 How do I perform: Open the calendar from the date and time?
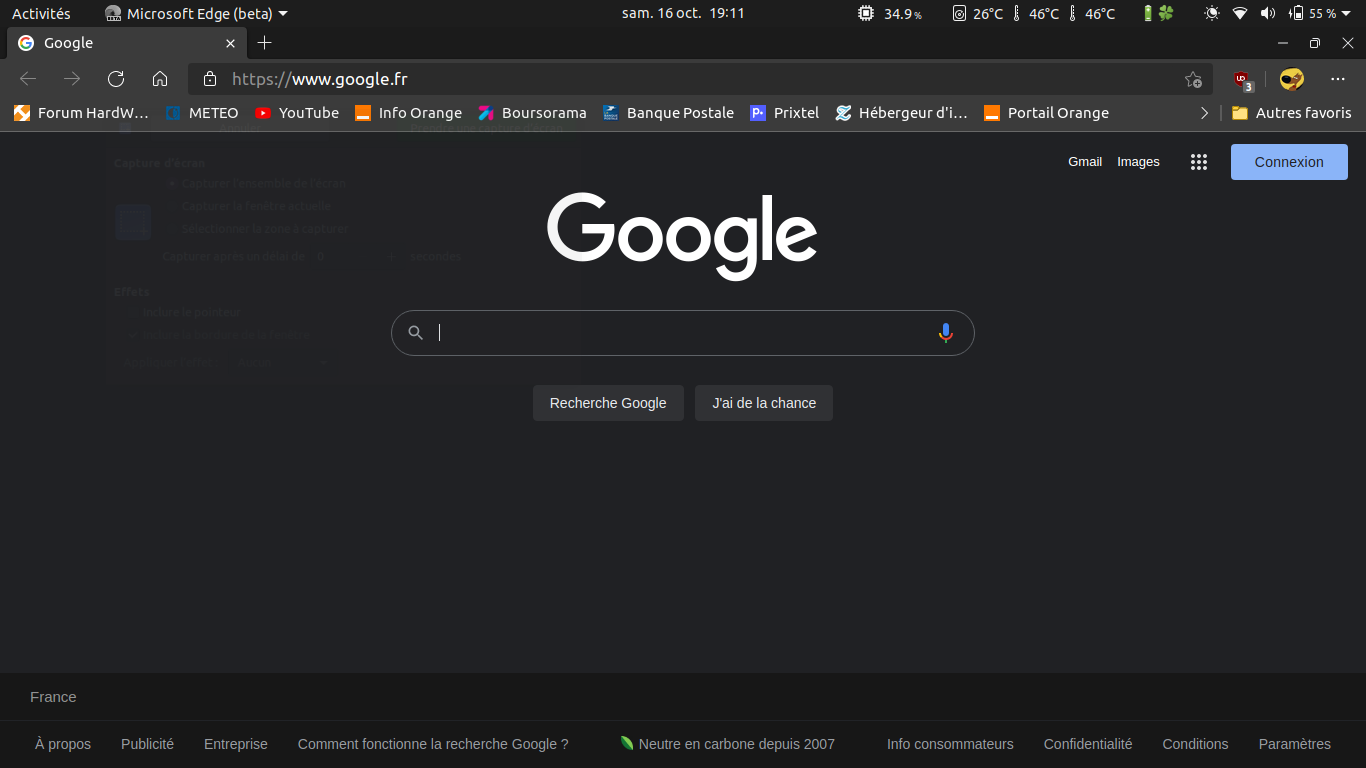[683, 14]
